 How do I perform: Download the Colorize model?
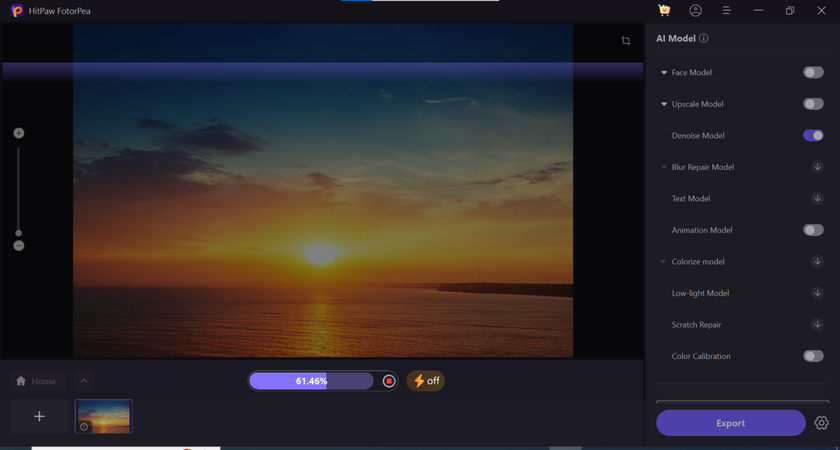click(x=818, y=261)
